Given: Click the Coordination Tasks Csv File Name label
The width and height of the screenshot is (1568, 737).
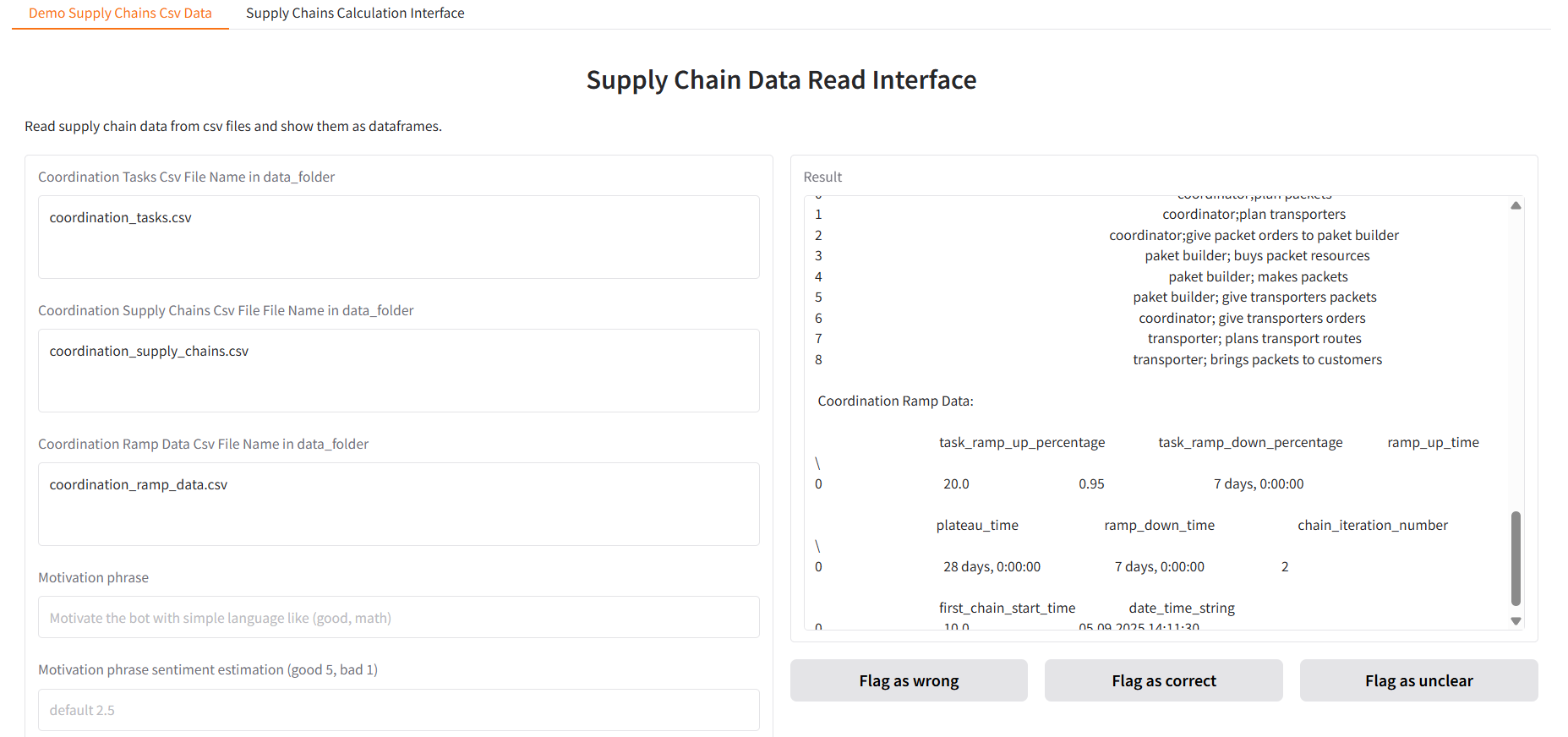Looking at the screenshot, I should tap(187, 177).
